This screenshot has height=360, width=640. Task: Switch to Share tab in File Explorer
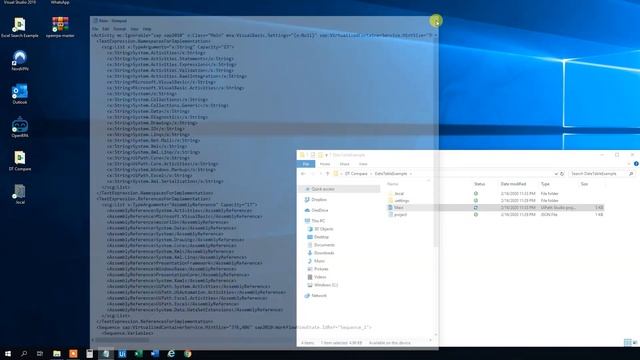coord(344,164)
